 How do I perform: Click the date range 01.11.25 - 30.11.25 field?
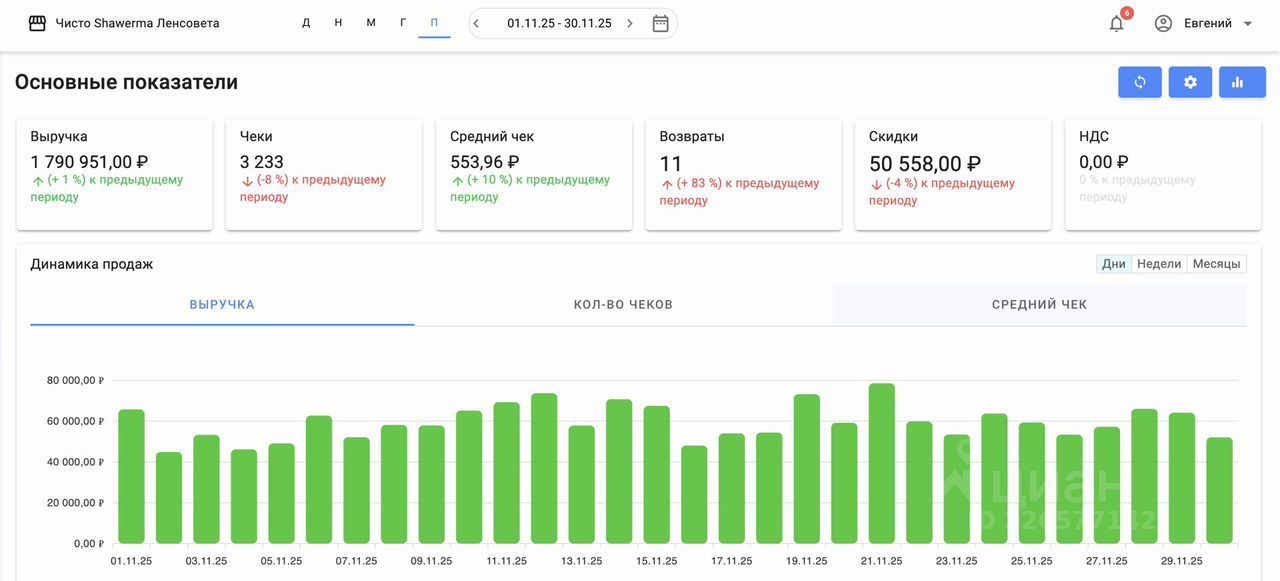559,23
